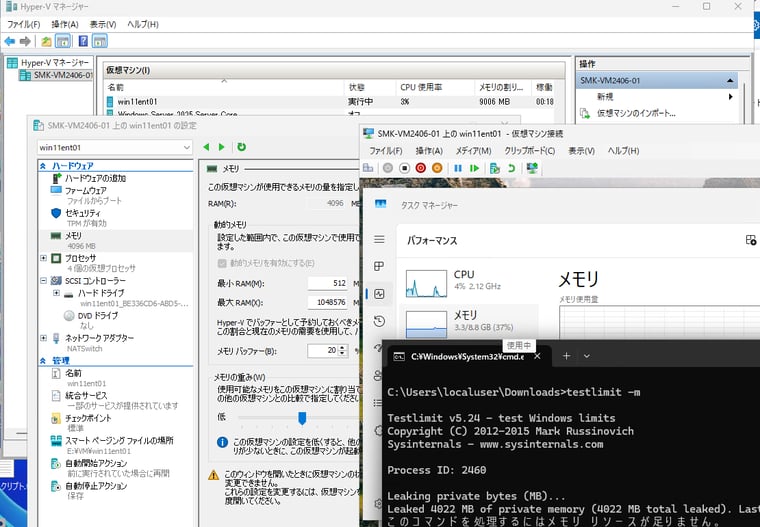Viewport: 760px width, 527px height.
Task: Increase memory buffer with the up spinner
Action: tap(343, 348)
